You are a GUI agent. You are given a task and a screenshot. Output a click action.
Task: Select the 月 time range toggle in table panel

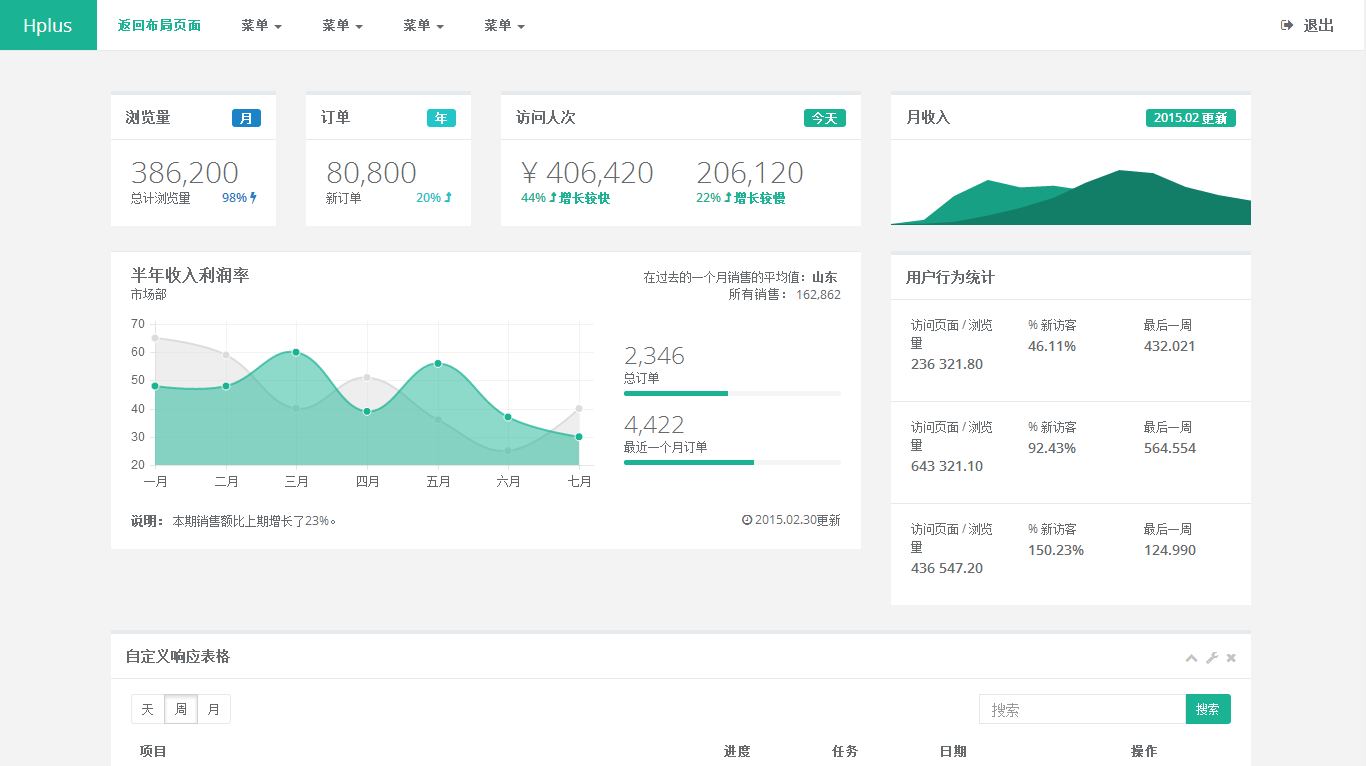pos(214,709)
